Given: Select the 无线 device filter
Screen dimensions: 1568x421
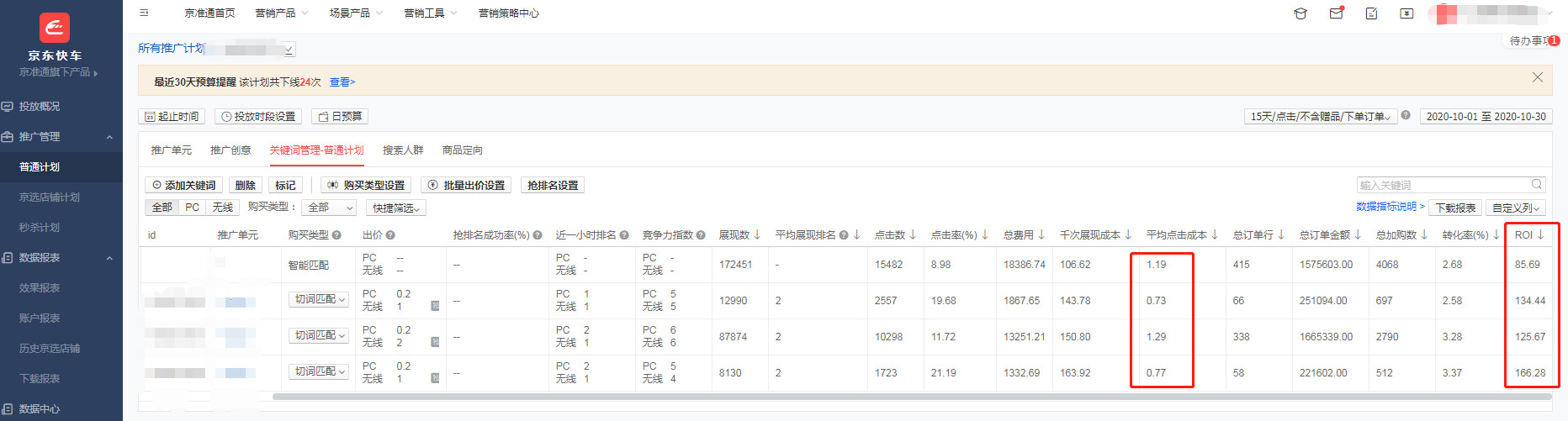Looking at the screenshot, I should point(223,208).
